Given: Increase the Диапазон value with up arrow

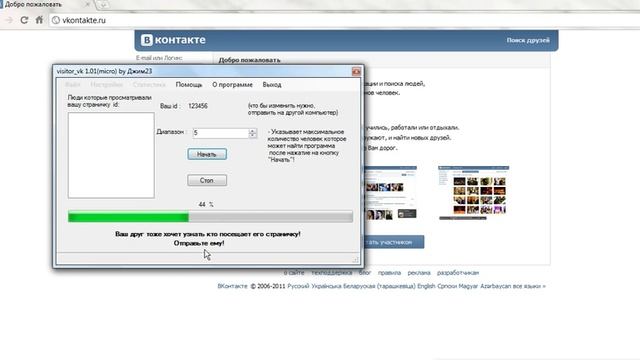Looking at the screenshot, I should click(253, 131).
